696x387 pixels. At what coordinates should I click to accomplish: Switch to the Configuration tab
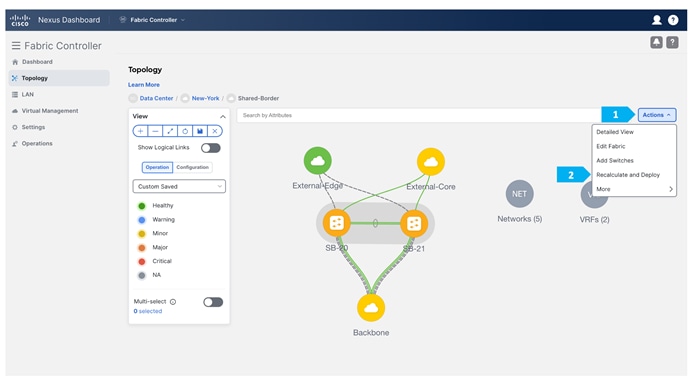pos(192,167)
